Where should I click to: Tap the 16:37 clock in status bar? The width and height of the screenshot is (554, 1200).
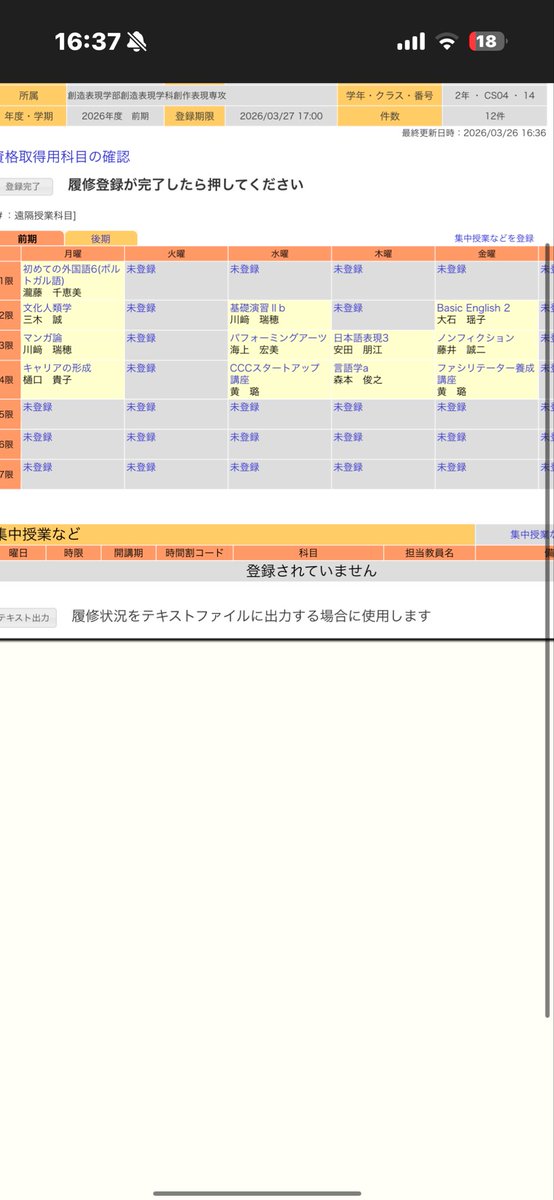coord(87,42)
